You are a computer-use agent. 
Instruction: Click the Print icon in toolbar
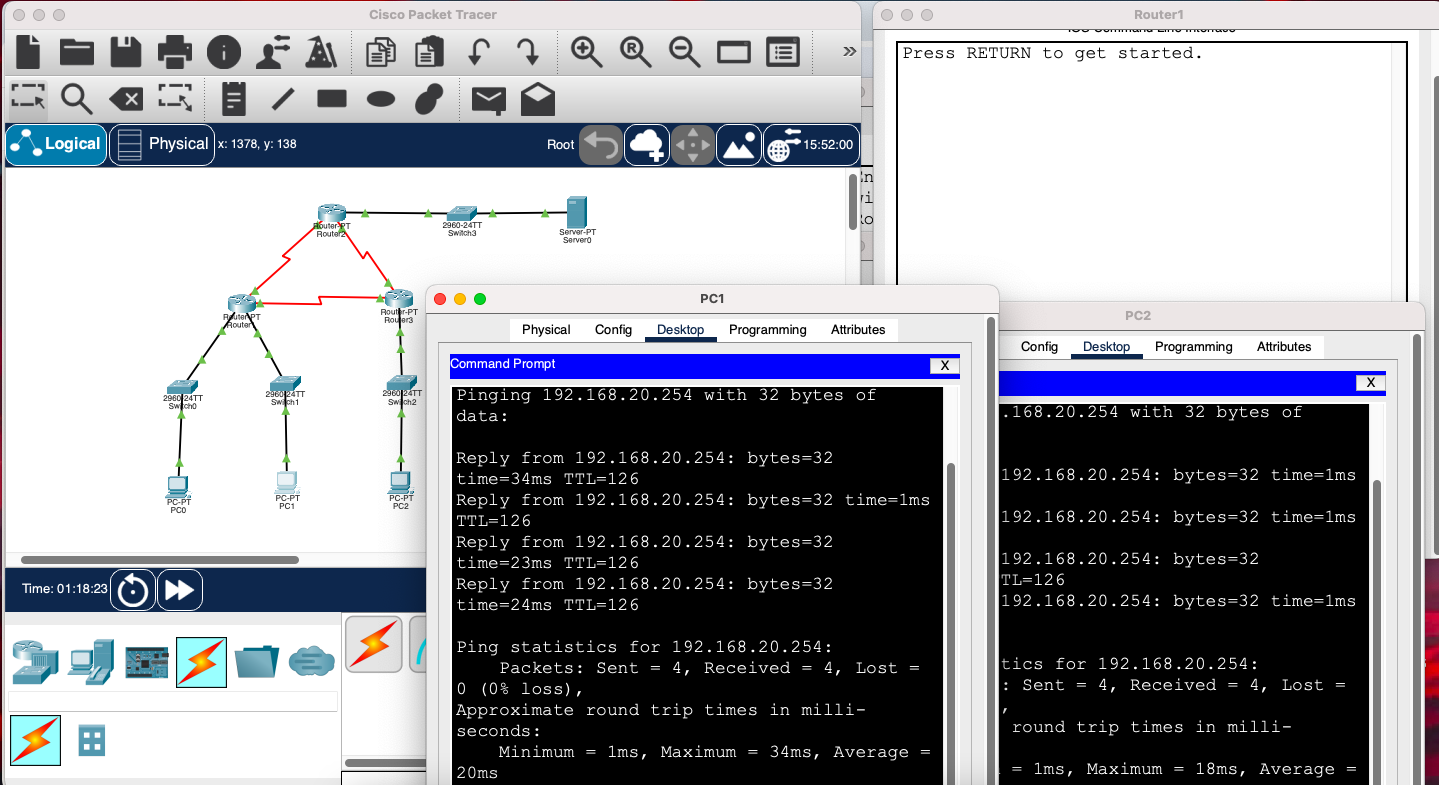coord(175,52)
